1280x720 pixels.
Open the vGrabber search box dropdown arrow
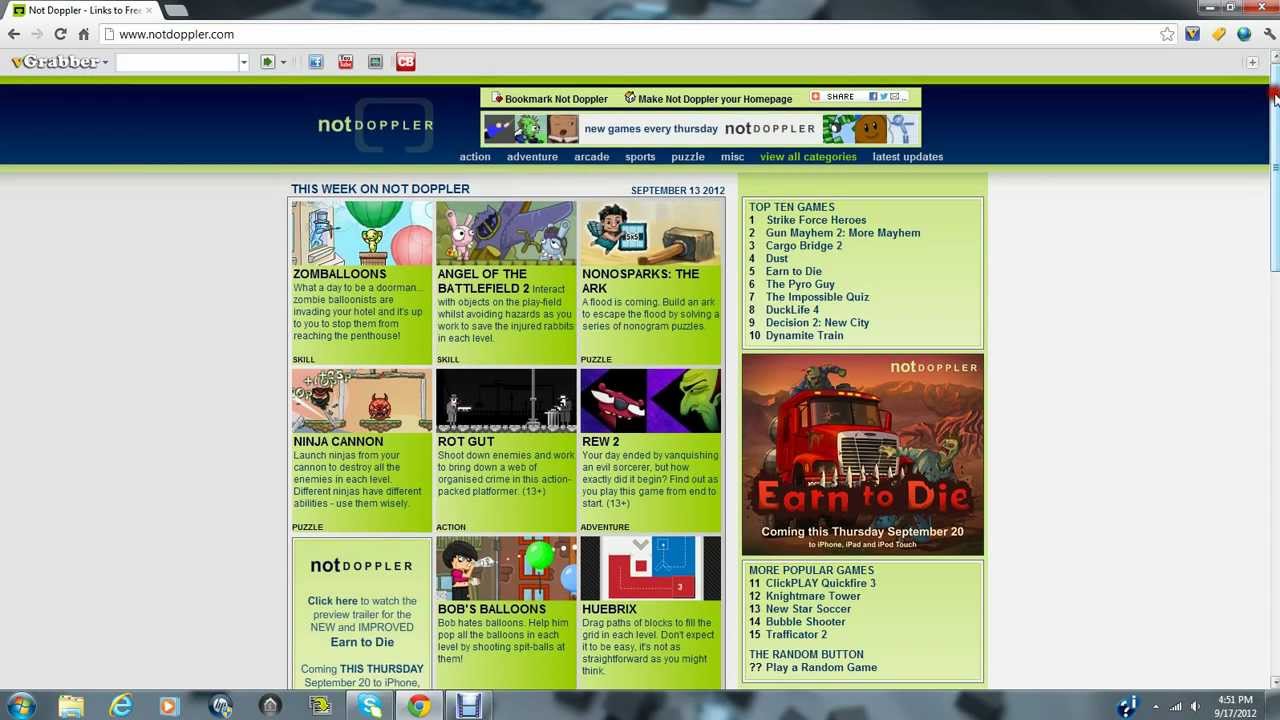243,62
